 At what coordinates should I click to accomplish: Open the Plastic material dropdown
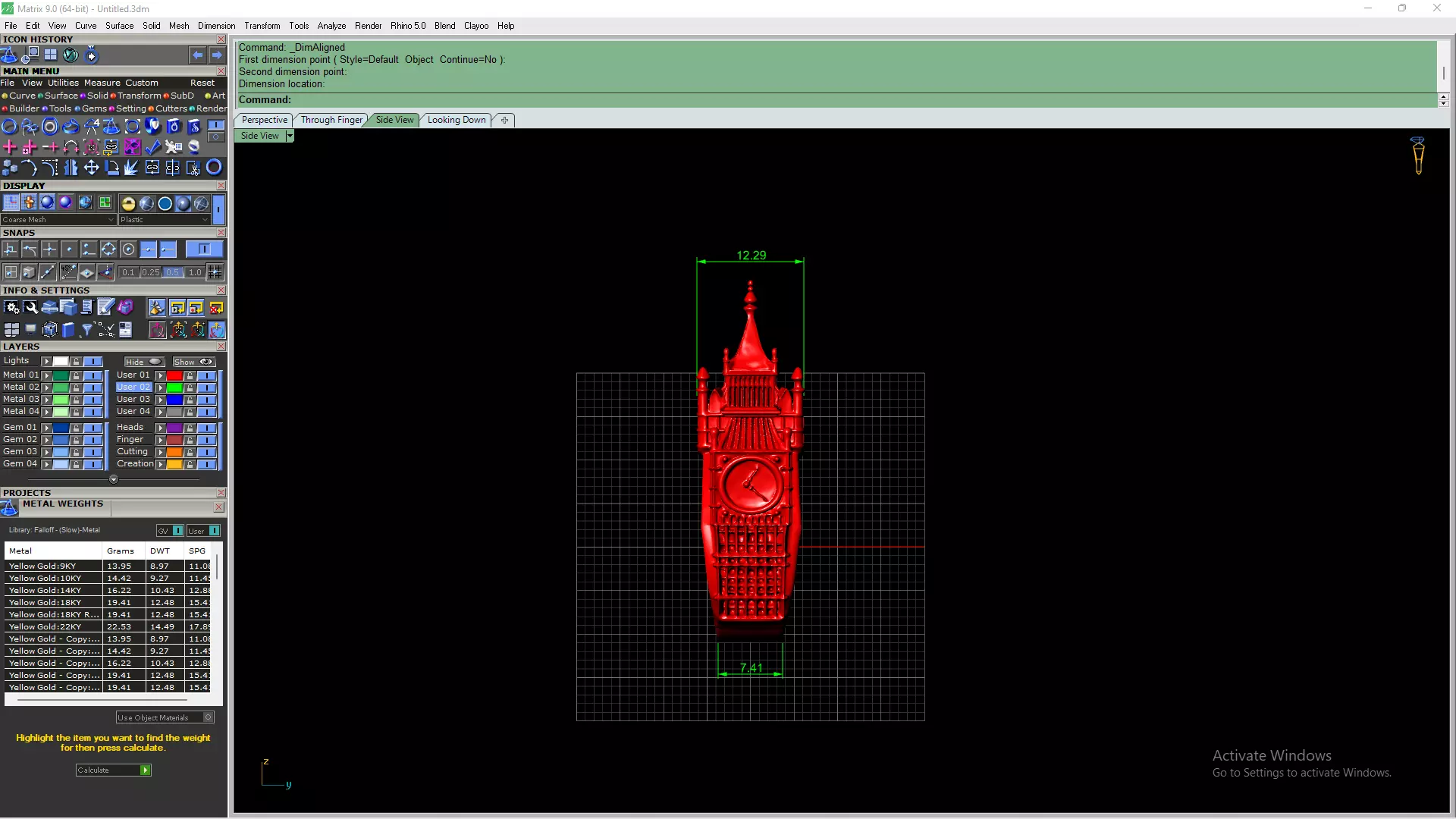[165, 220]
